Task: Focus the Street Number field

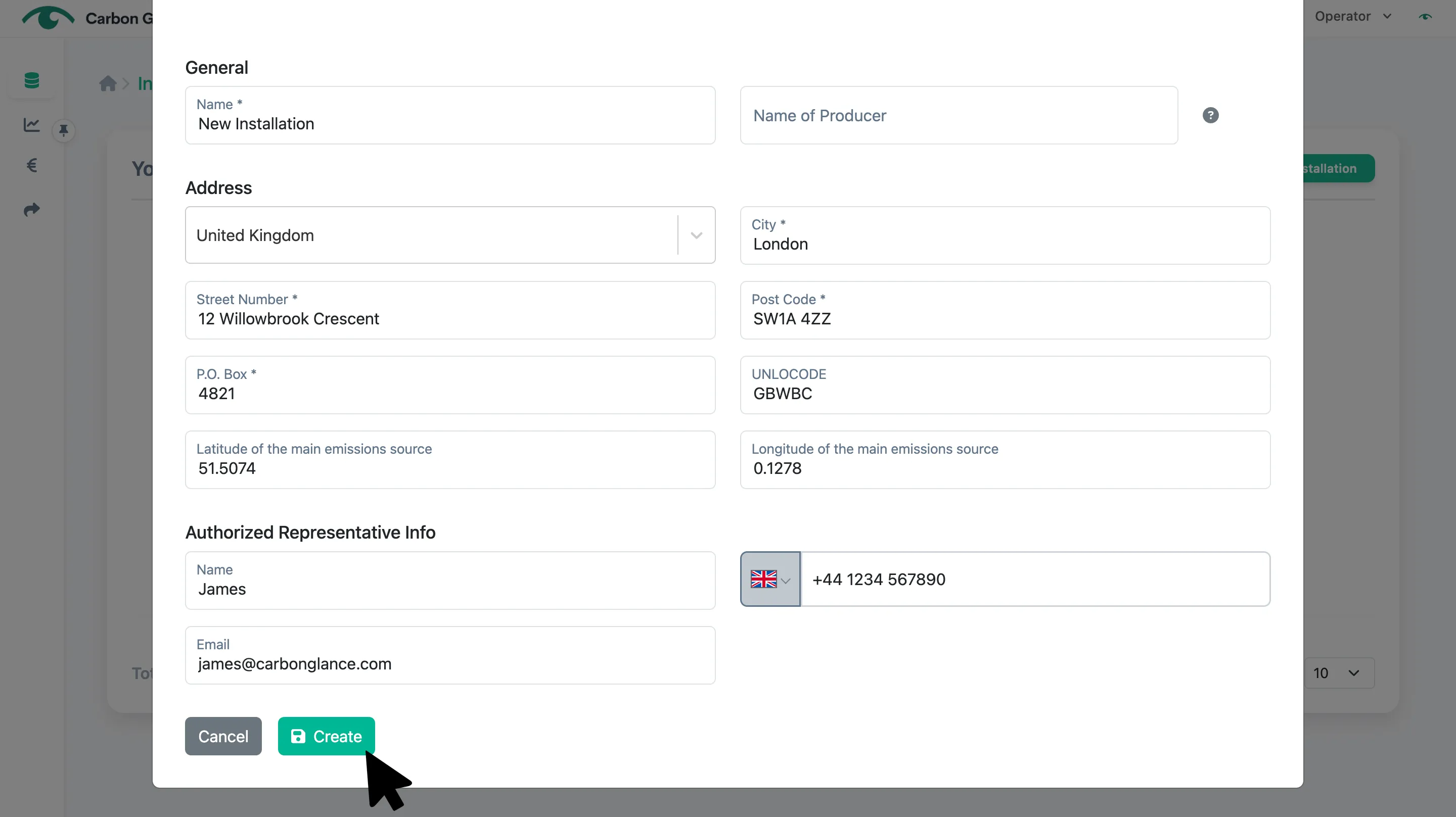Action: point(450,310)
